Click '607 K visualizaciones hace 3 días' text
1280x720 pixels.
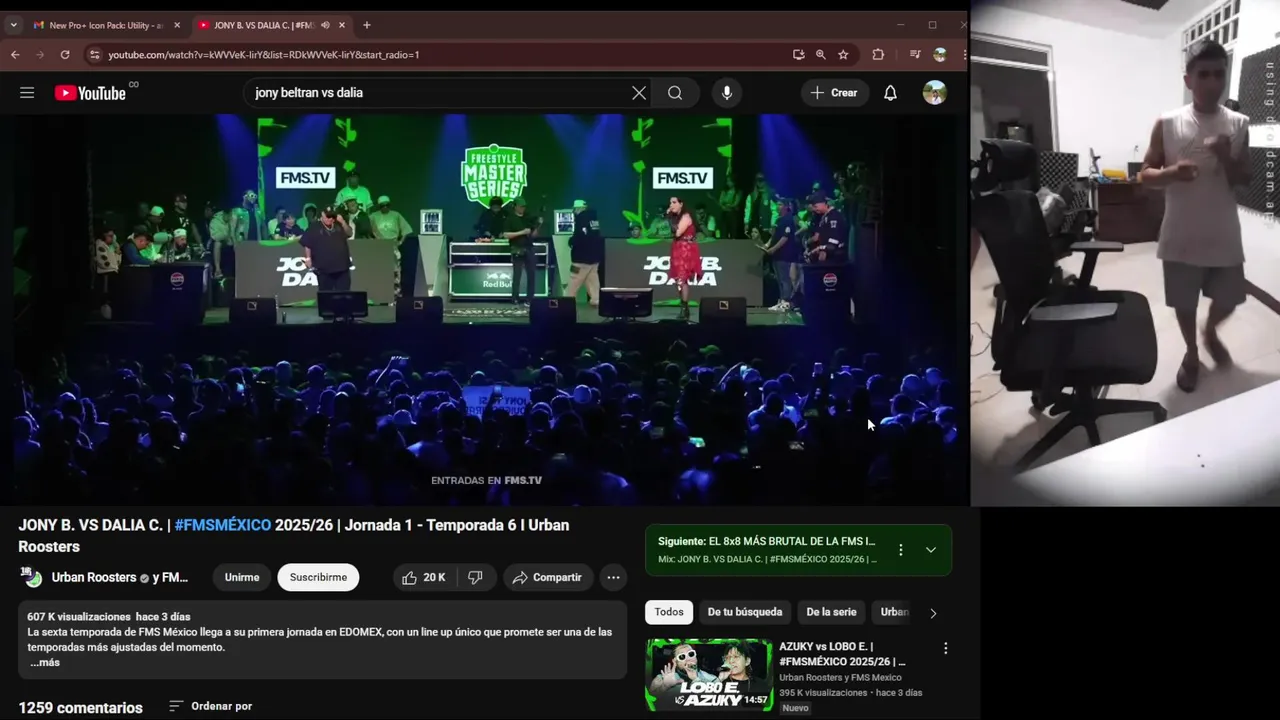tap(108, 617)
